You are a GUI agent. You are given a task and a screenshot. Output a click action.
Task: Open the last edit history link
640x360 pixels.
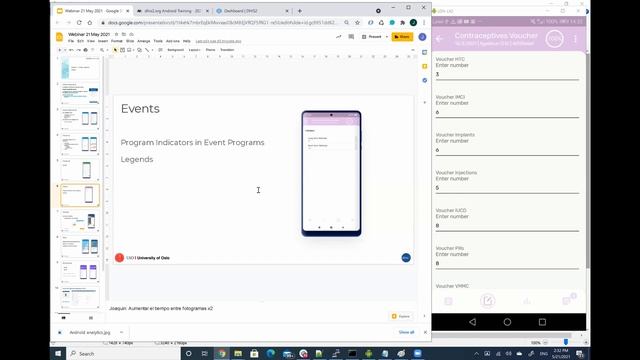coord(218,41)
